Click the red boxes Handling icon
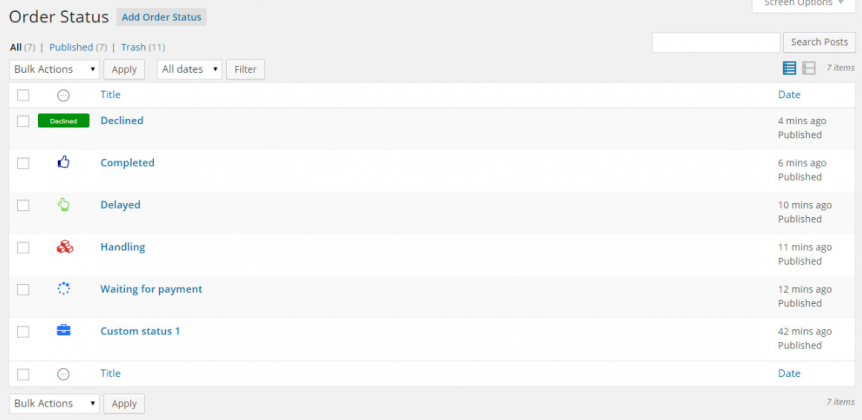 [64, 247]
